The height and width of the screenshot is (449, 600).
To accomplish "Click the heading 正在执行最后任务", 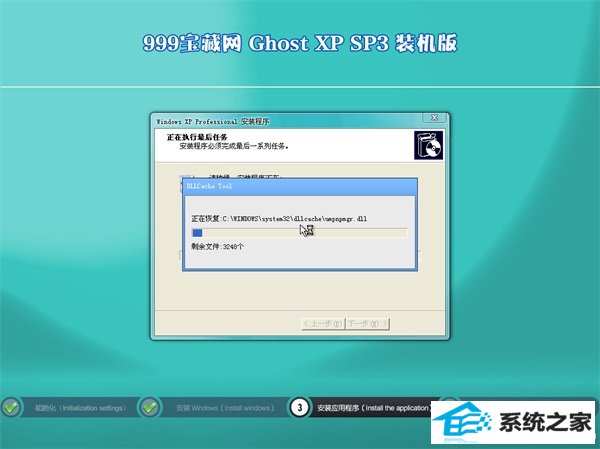I will tap(197, 137).
